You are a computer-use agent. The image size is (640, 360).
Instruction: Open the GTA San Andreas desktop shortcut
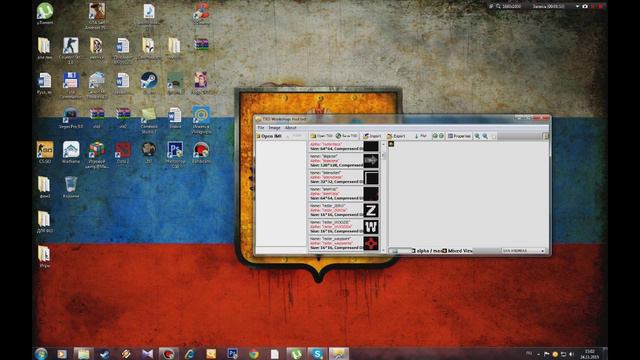click(97, 15)
